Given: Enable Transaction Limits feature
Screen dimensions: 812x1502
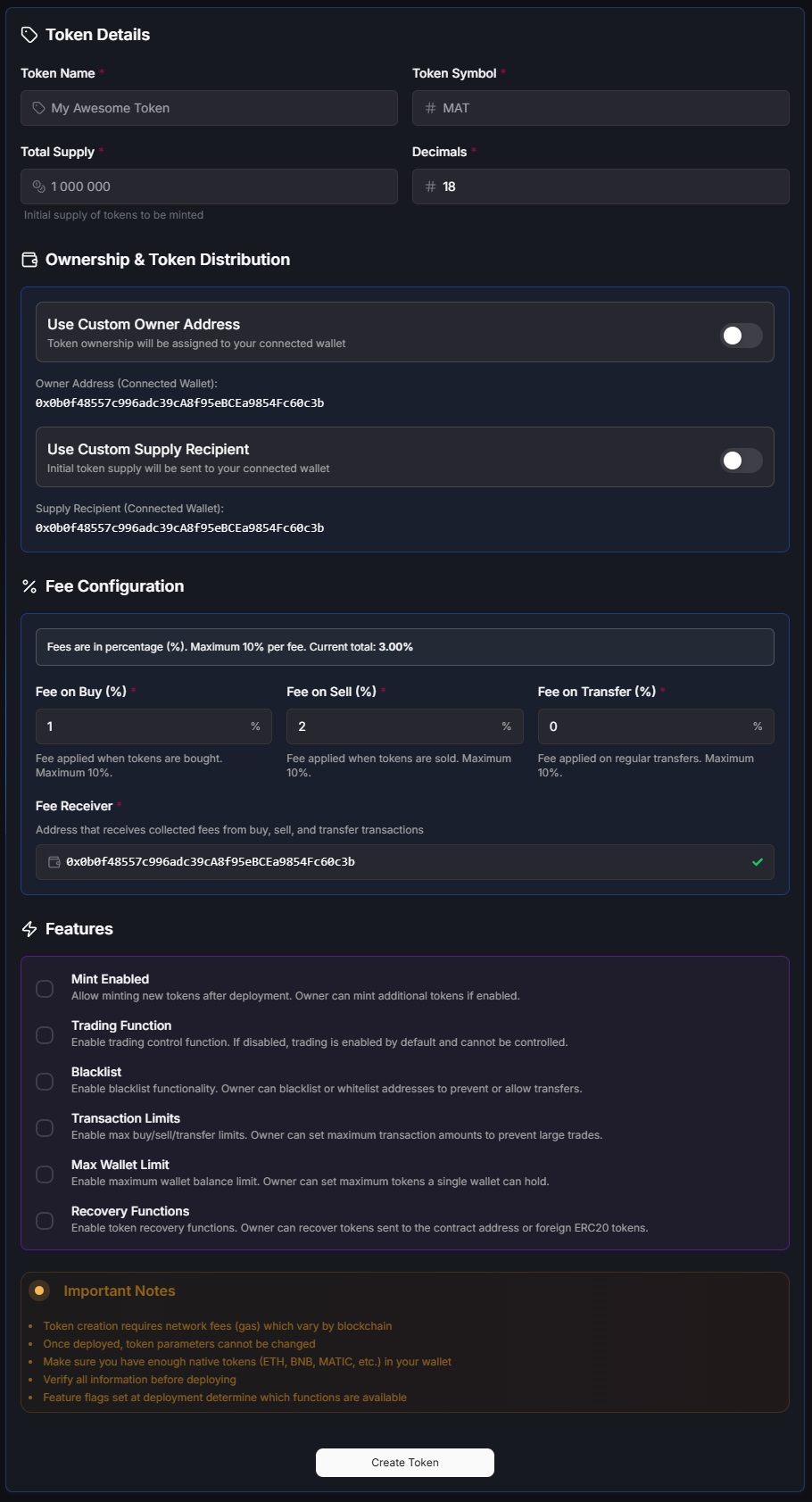Looking at the screenshot, I should click(x=46, y=1127).
